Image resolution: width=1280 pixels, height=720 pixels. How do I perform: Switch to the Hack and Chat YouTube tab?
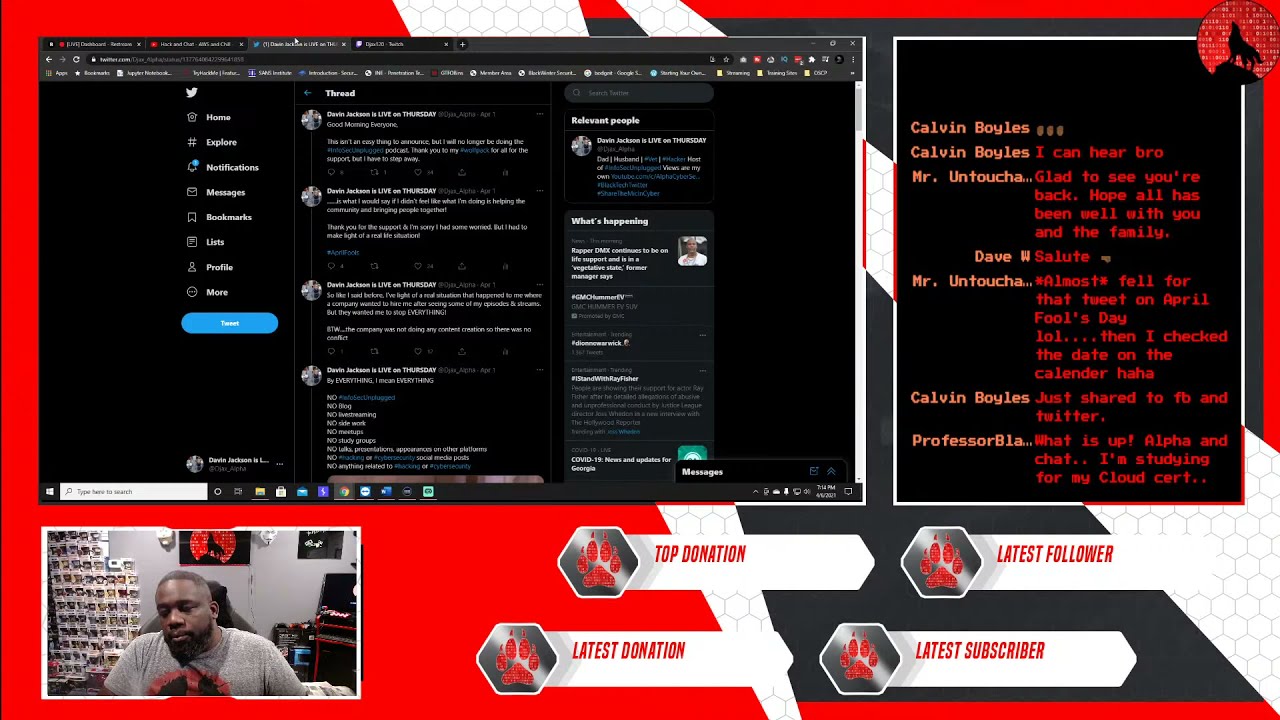tap(197, 44)
